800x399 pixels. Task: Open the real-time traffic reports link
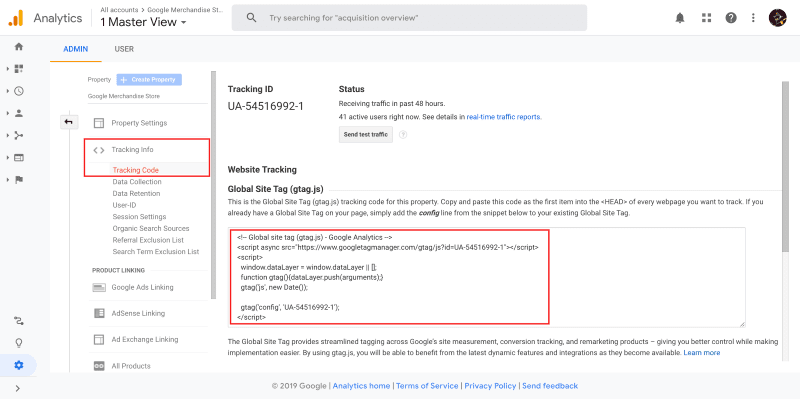click(504, 116)
